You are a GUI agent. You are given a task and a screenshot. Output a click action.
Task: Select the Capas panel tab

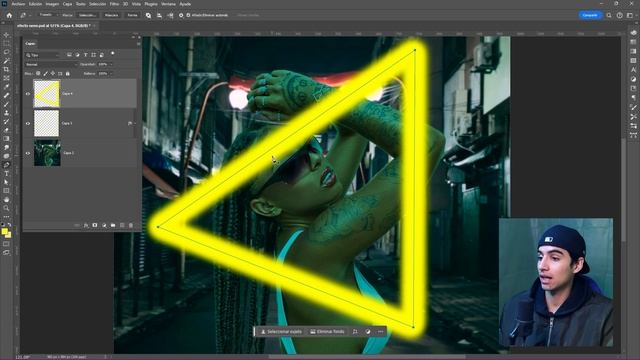click(30, 43)
